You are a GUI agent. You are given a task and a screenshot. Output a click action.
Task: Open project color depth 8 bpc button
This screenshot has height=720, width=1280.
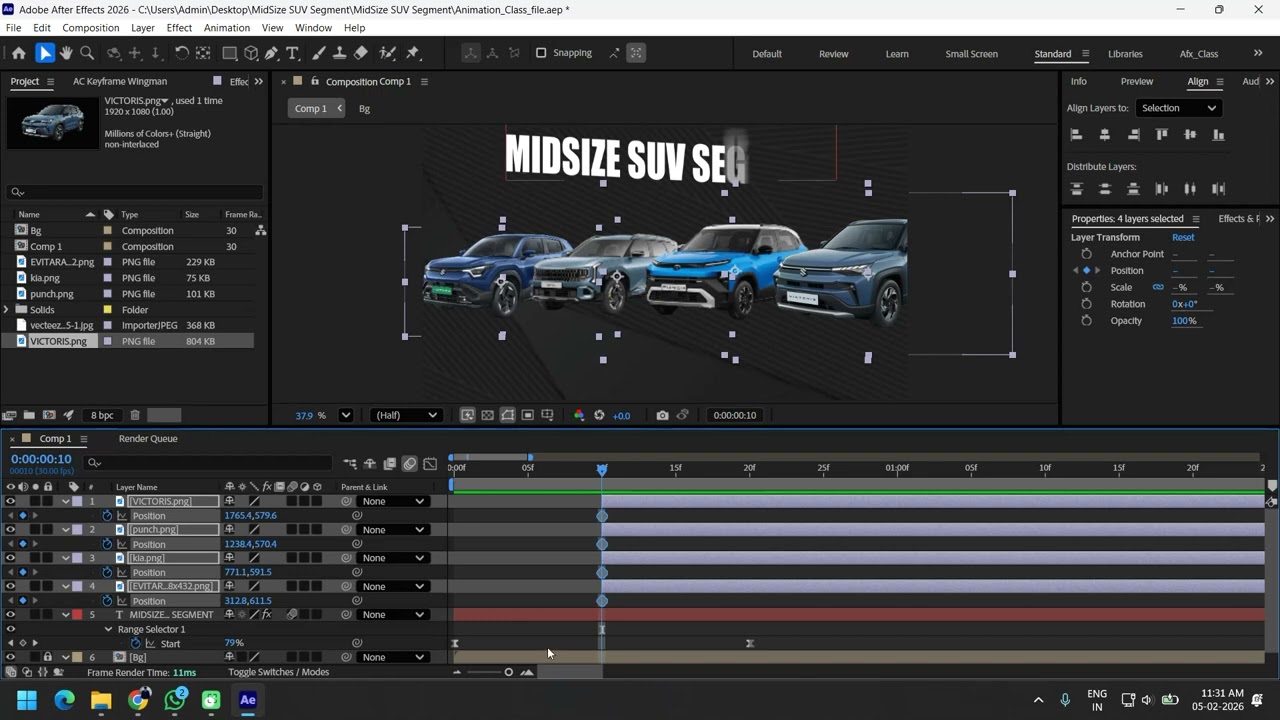pyautogui.click(x=102, y=415)
